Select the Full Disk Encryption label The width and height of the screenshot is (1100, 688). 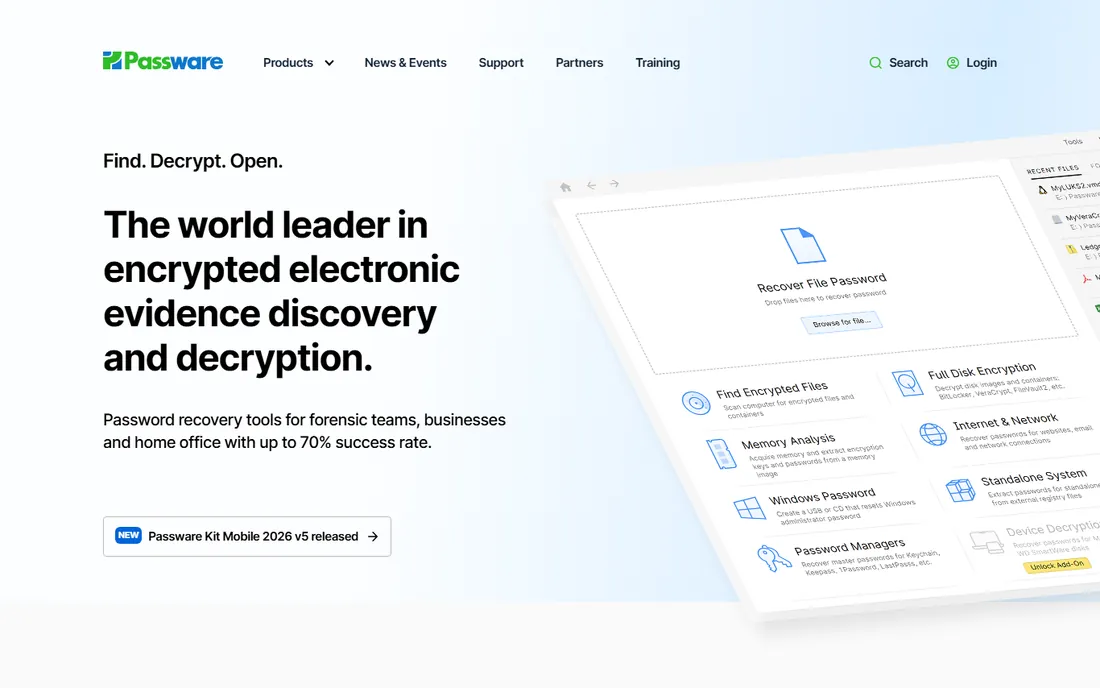tap(982, 370)
